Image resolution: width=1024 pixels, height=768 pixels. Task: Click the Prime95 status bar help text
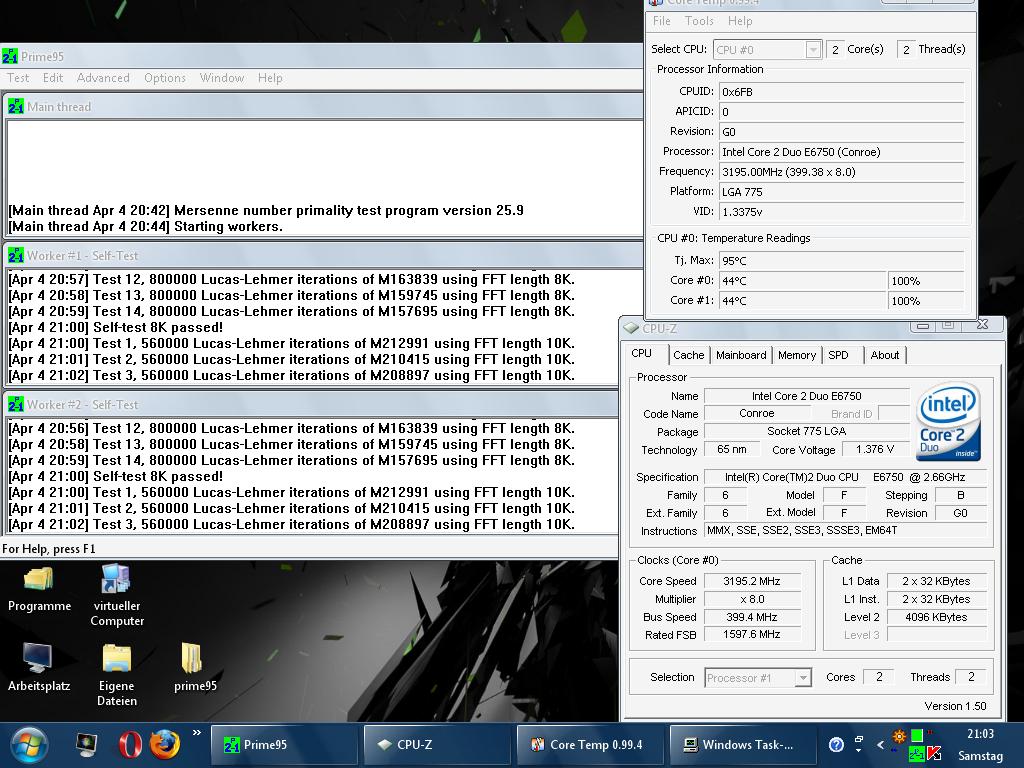49,549
